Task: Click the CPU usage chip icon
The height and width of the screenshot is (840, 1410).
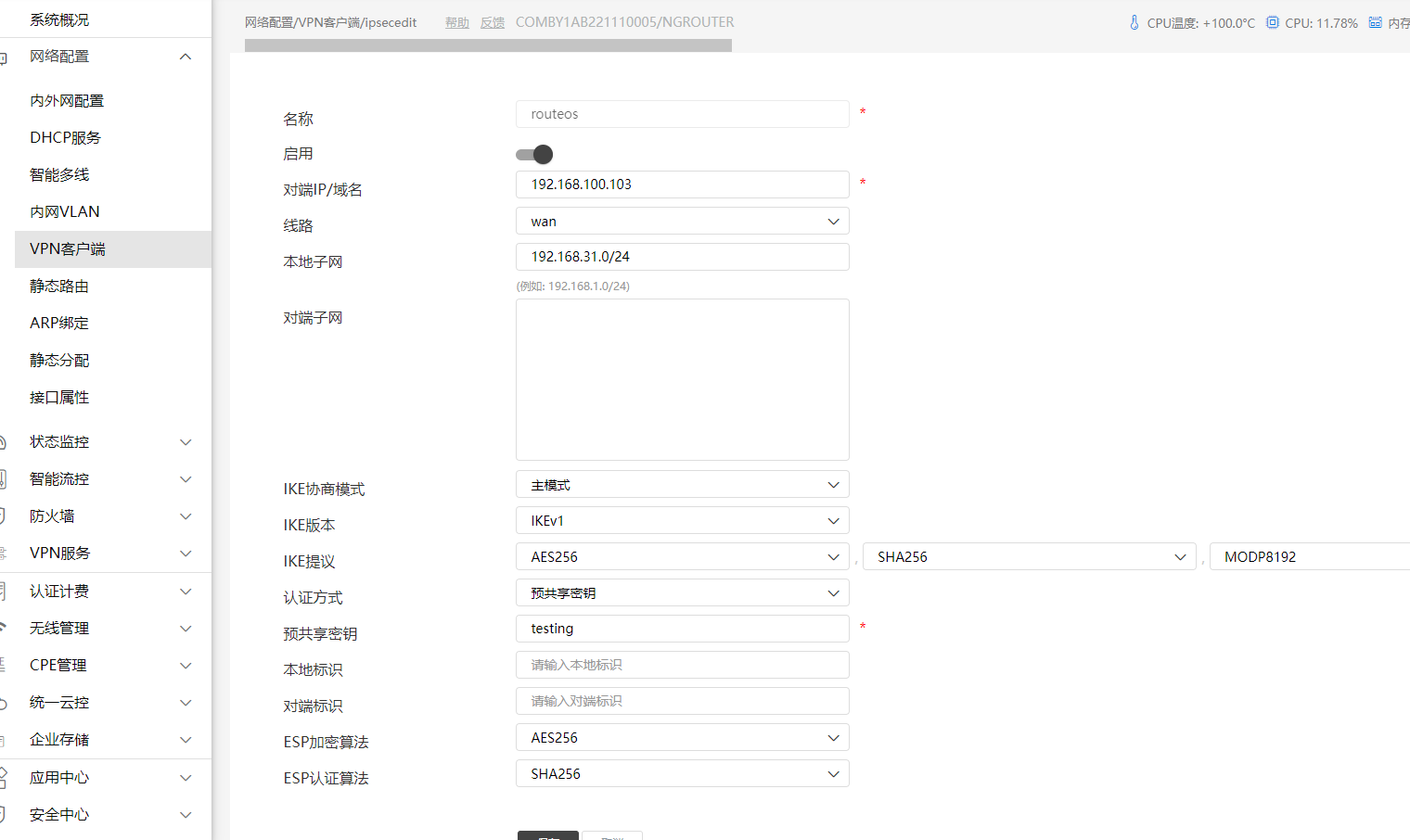Action: pos(1273,22)
